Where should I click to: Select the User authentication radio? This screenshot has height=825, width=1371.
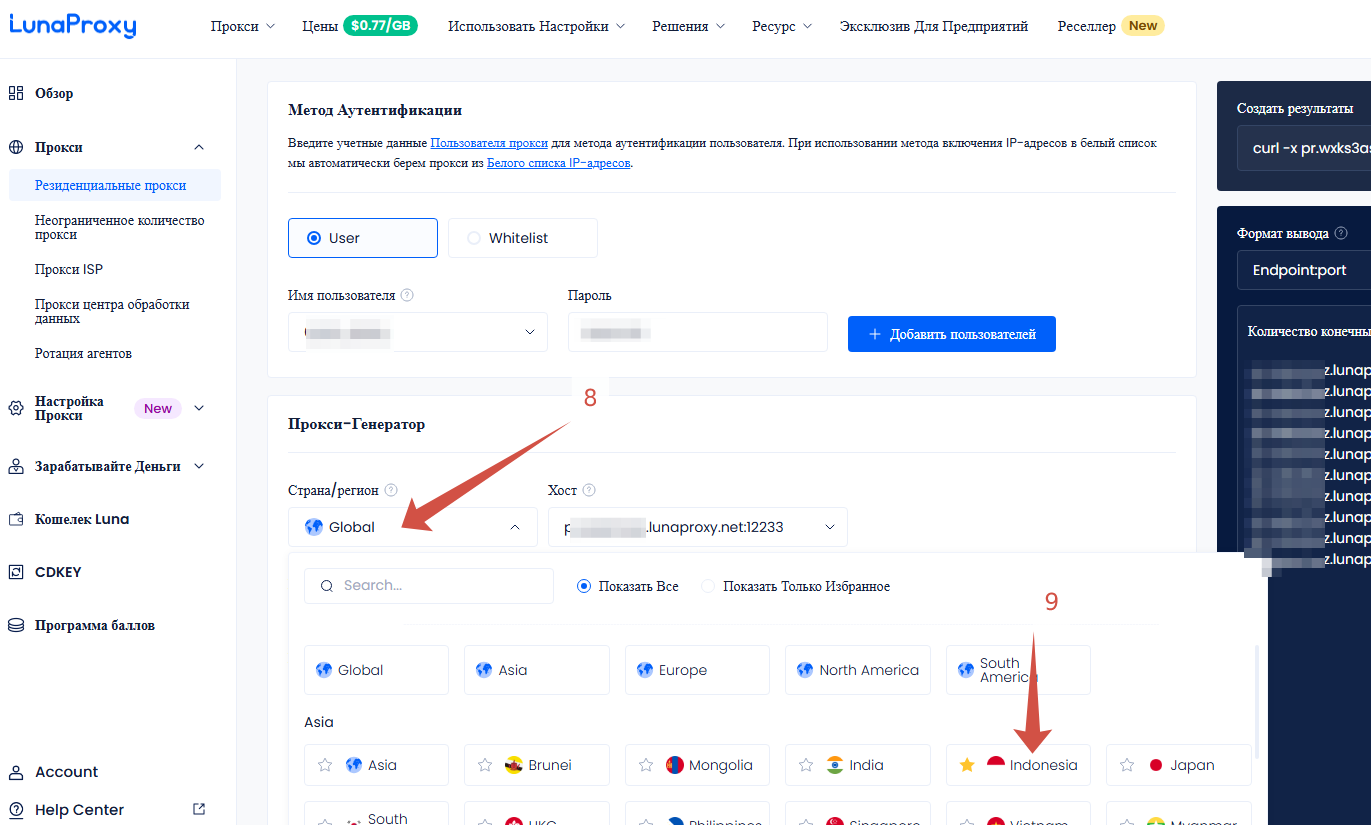click(x=314, y=238)
